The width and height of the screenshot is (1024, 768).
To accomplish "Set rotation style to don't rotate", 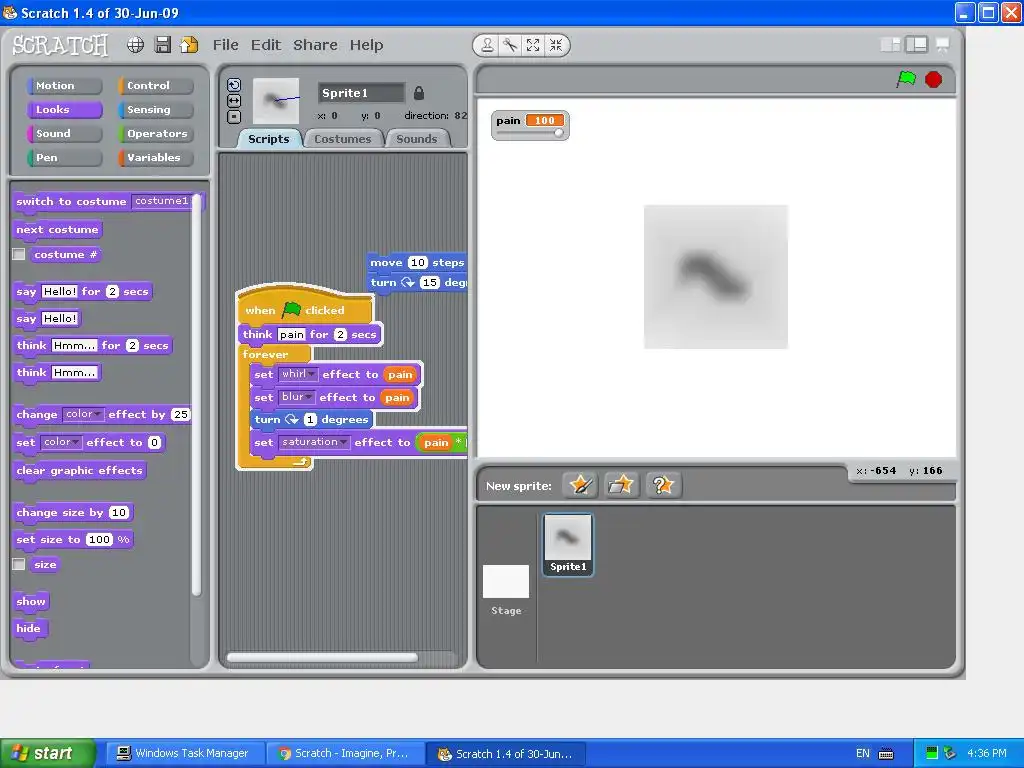I will click(x=234, y=117).
